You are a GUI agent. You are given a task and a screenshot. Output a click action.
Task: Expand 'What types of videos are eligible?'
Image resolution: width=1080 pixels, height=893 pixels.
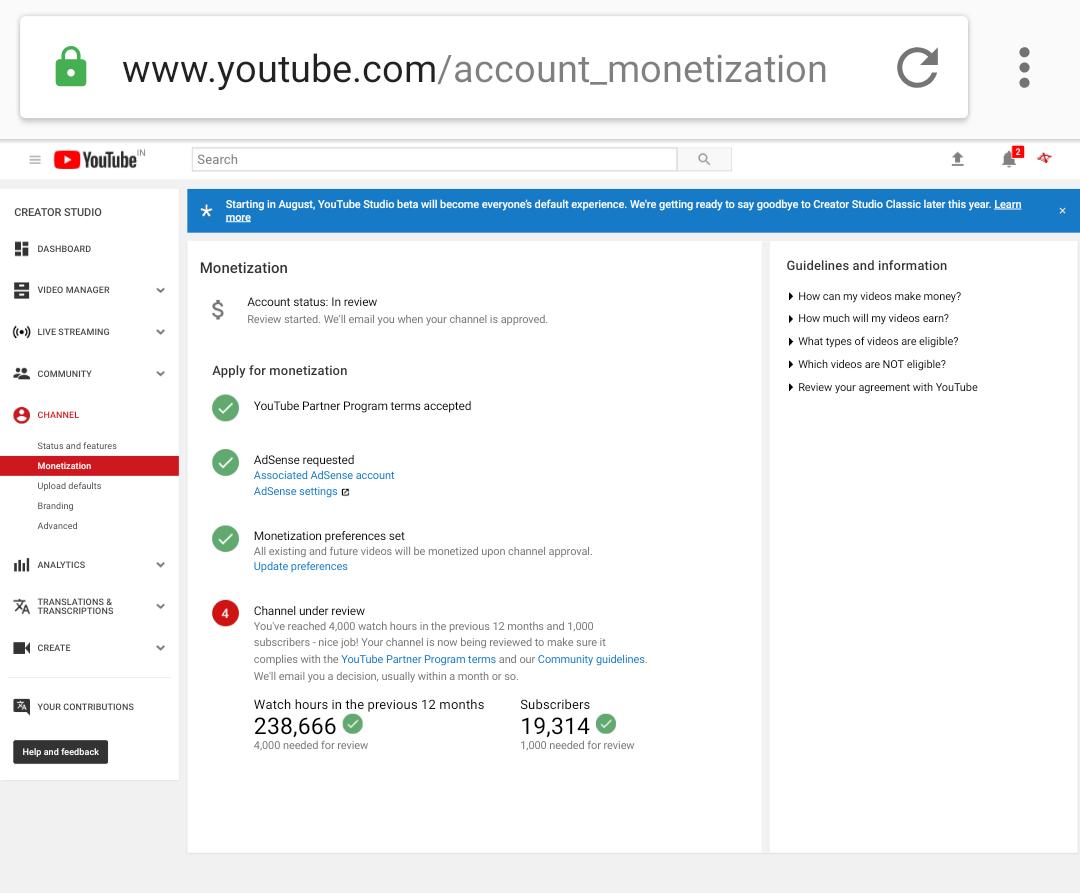[873, 342]
